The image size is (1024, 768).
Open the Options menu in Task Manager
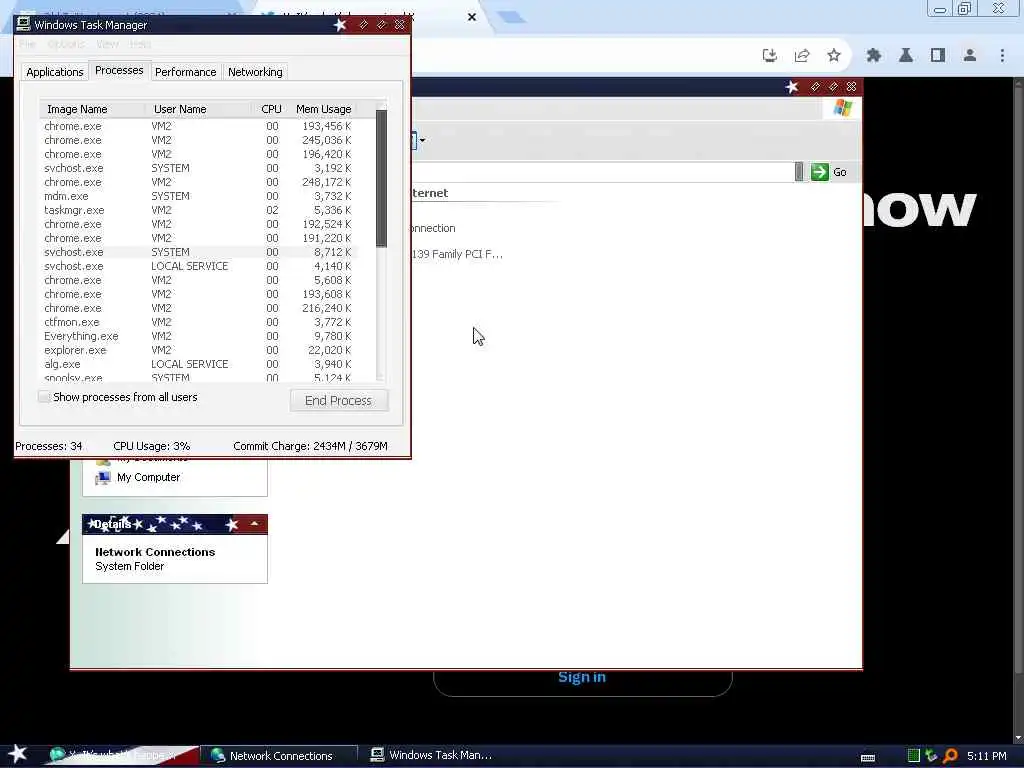(66, 44)
